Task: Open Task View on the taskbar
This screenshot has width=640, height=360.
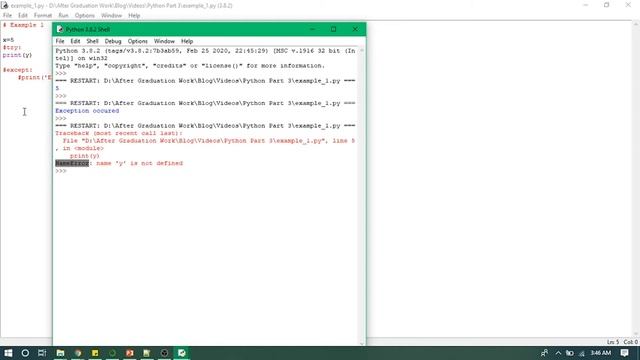Action: point(42,353)
